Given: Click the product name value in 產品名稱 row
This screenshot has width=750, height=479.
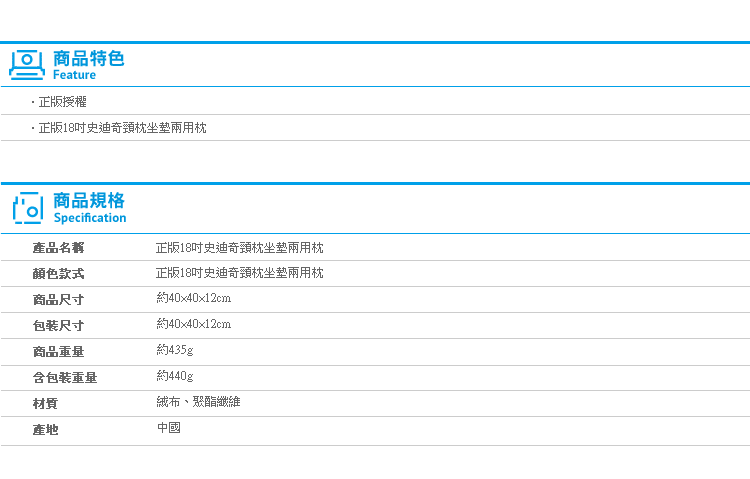Looking at the screenshot, I should tap(239, 247).
